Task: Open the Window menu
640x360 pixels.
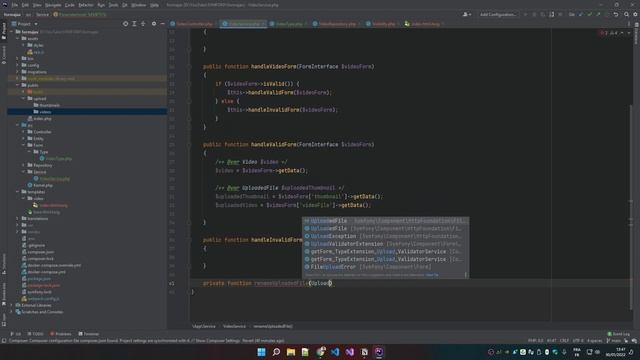Action: pos(138,5)
